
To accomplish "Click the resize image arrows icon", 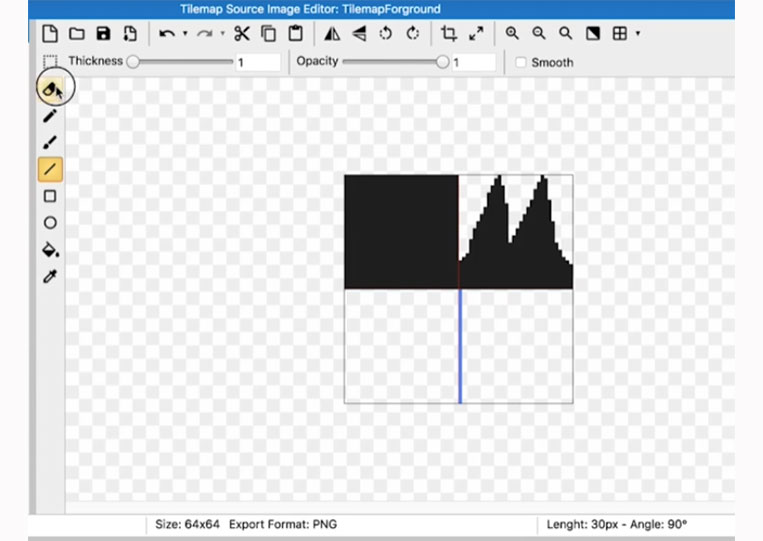I will [476, 34].
